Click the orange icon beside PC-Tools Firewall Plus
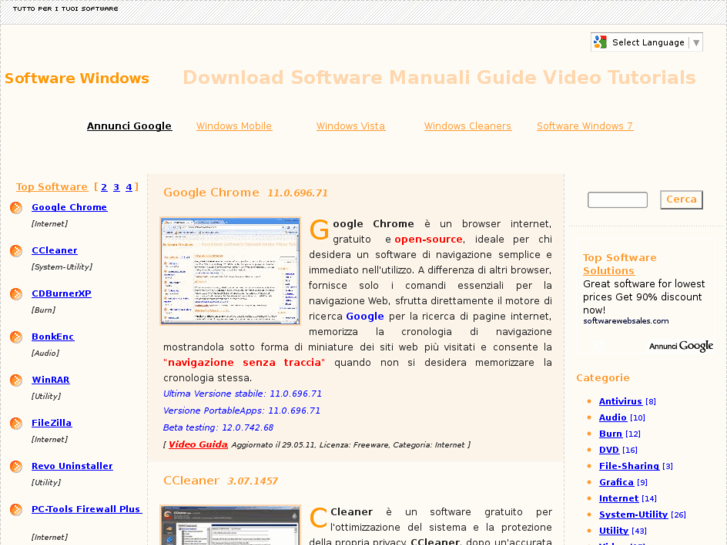This screenshot has width=727, height=545. click(16, 509)
